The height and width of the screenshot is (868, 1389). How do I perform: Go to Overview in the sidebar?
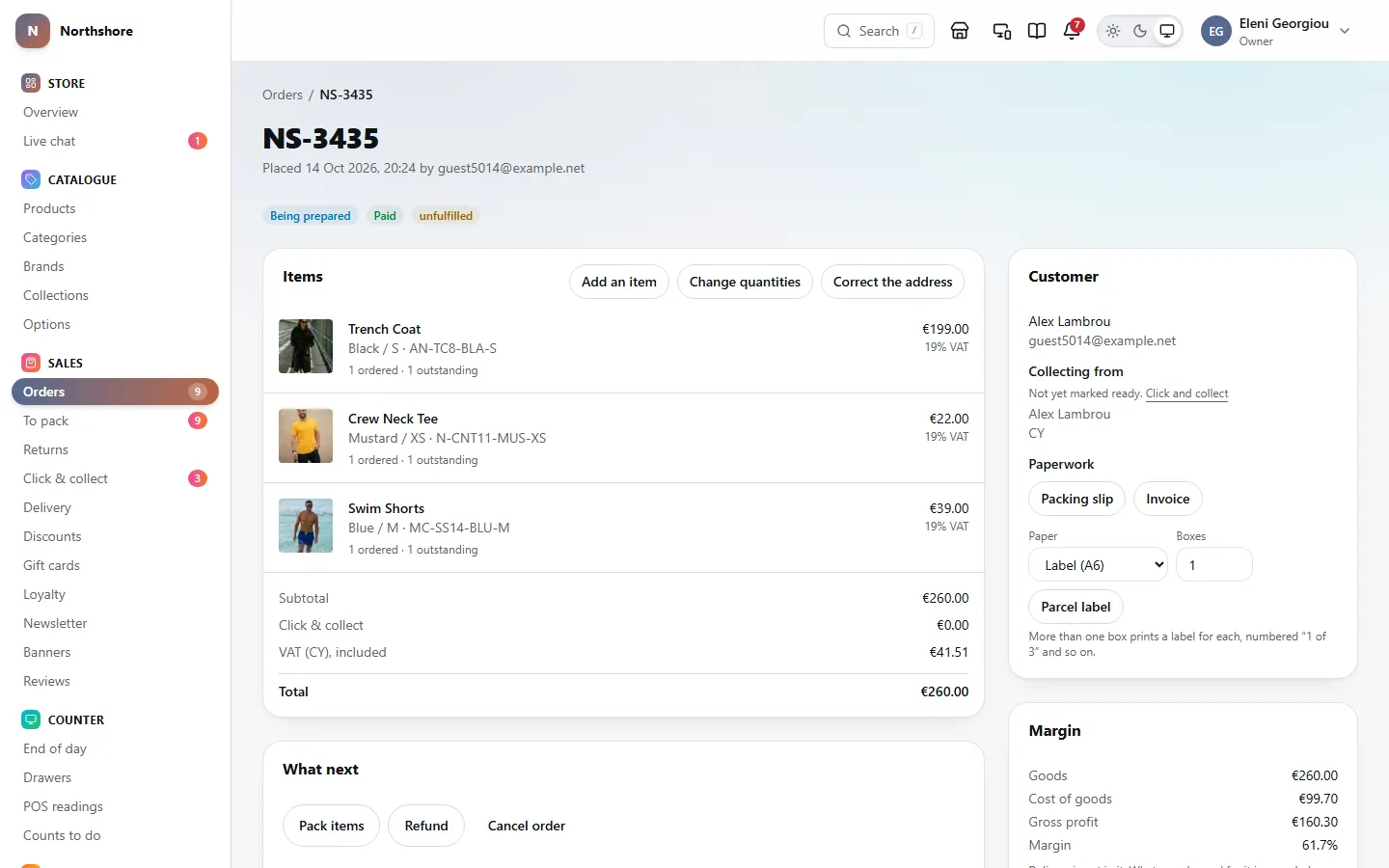115,112
